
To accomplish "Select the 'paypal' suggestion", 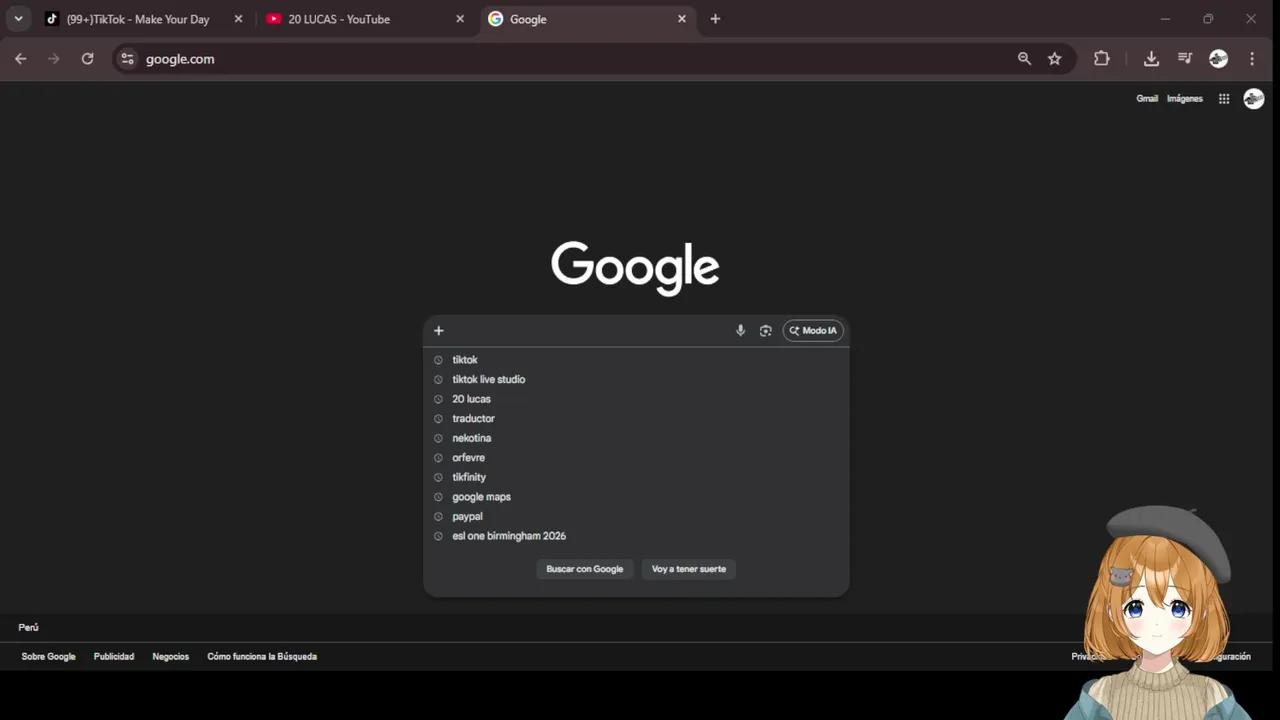I will pos(636,516).
